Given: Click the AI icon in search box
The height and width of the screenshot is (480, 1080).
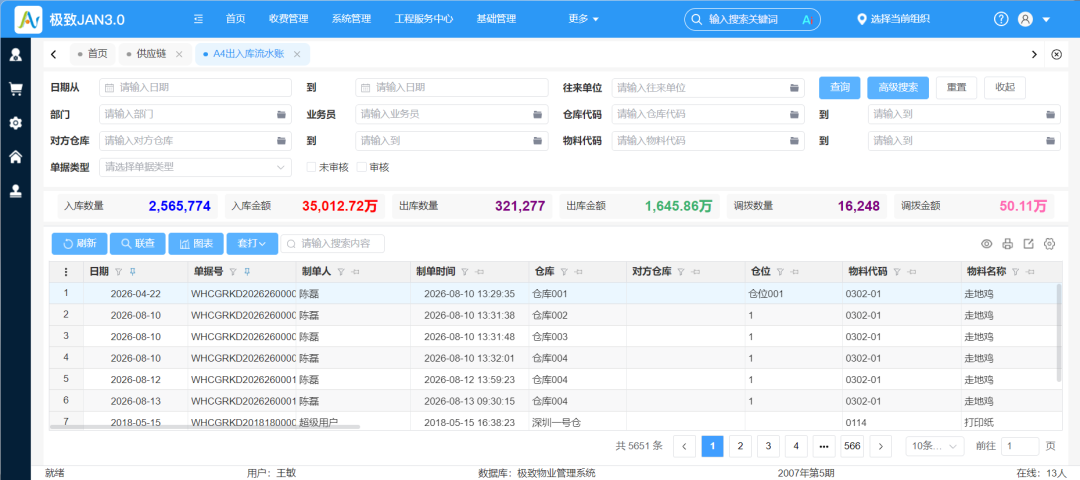Looking at the screenshot, I should [x=807, y=19].
